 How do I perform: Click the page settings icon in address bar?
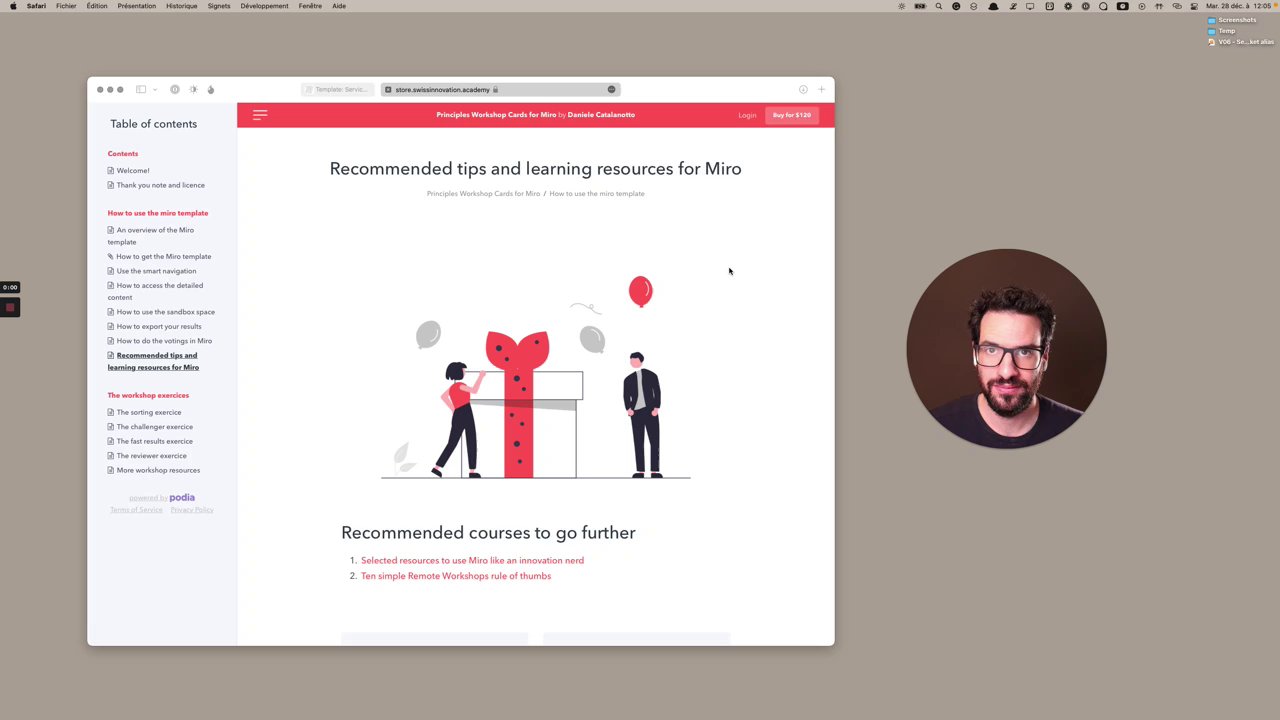[611, 89]
